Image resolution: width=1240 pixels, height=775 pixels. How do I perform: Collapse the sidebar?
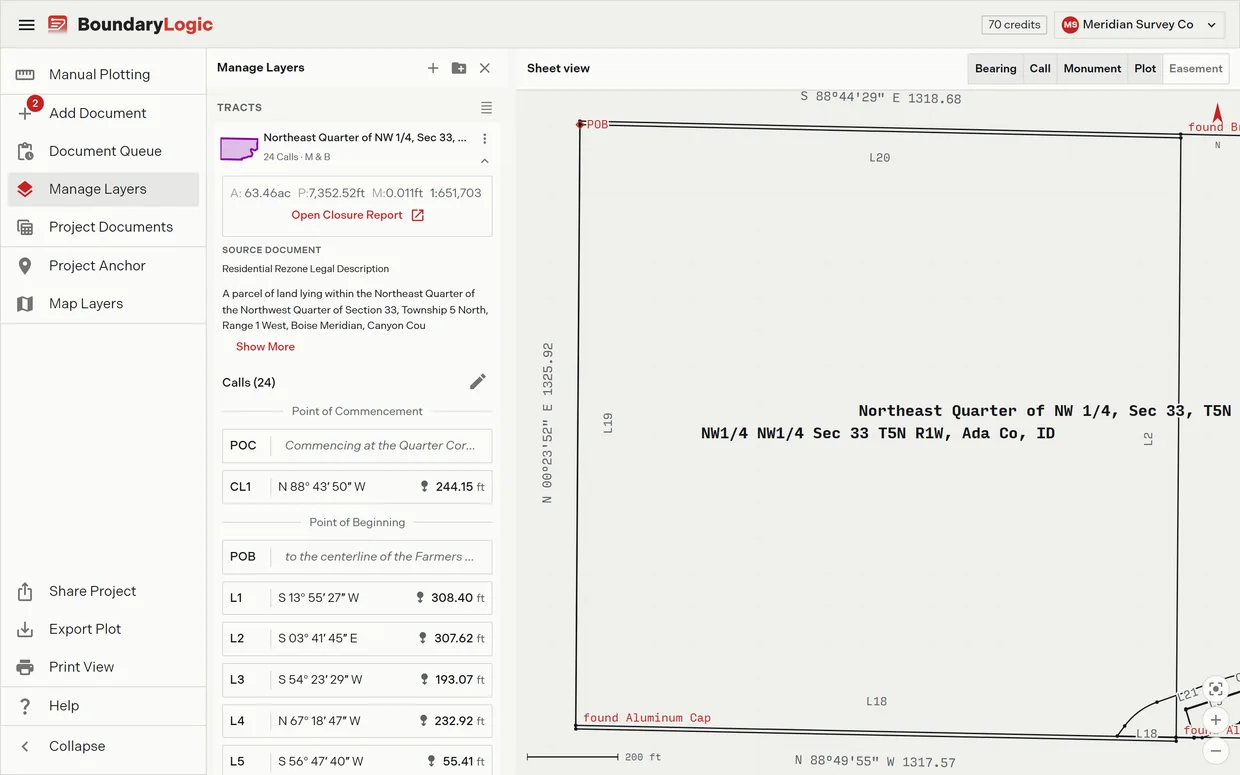[x=103, y=746]
